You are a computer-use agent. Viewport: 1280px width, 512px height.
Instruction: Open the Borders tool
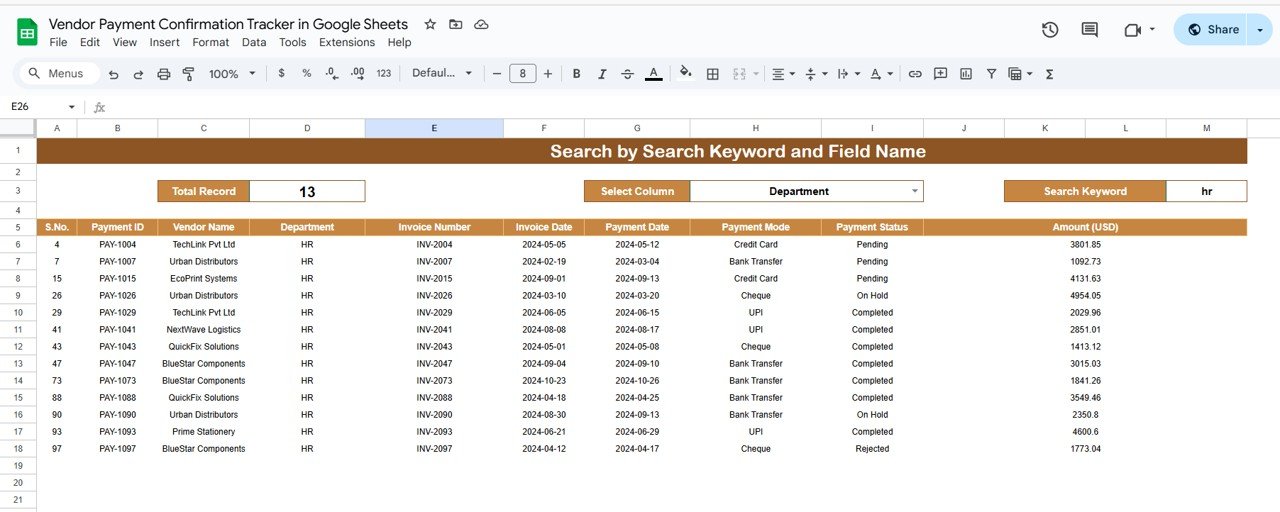pos(713,74)
